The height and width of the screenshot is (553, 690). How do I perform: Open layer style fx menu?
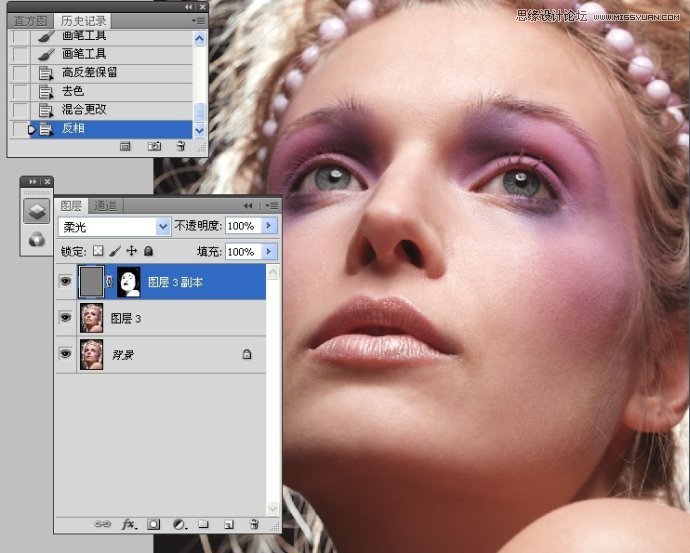point(129,524)
